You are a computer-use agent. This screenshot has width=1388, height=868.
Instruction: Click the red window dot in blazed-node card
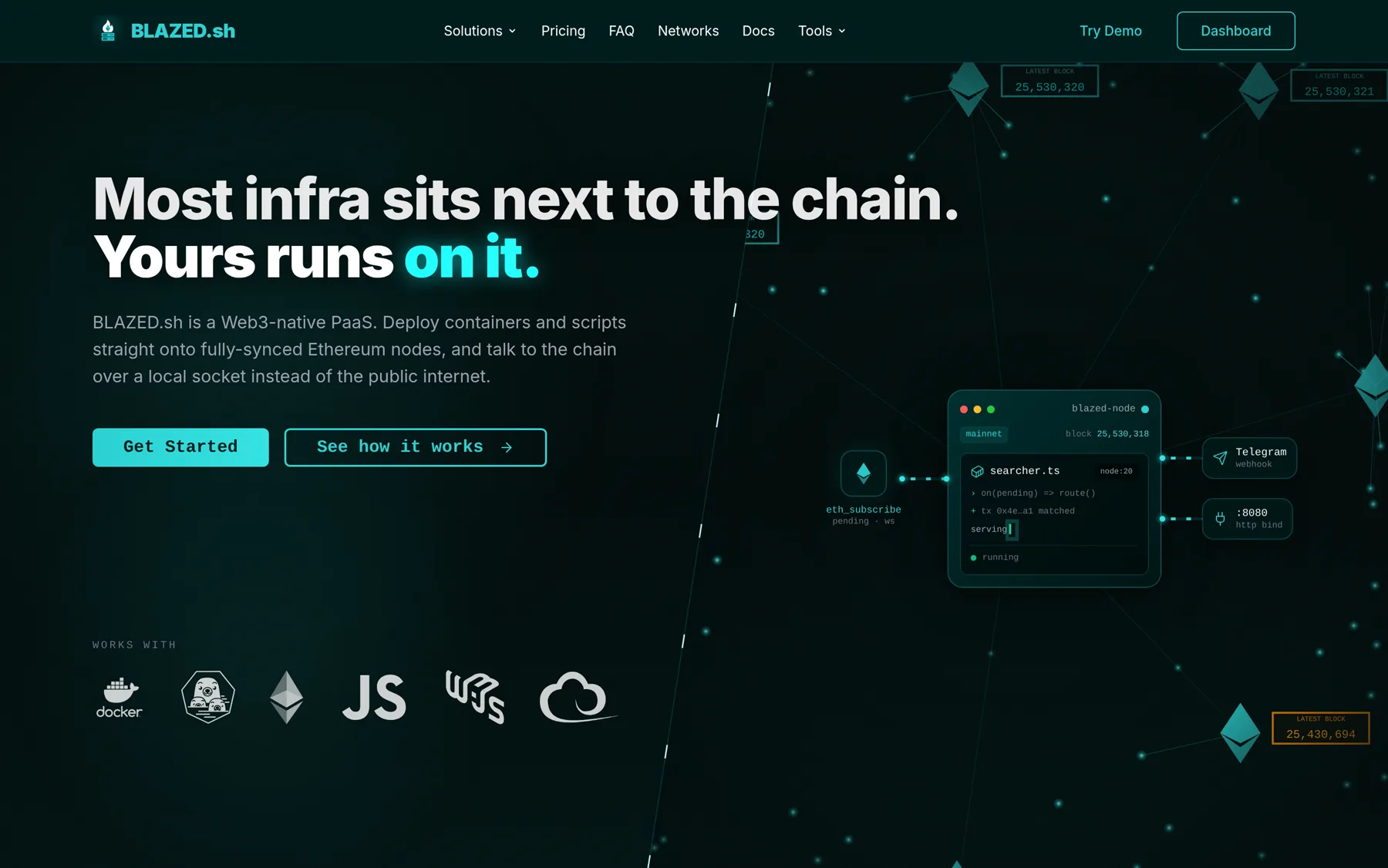[964, 409]
